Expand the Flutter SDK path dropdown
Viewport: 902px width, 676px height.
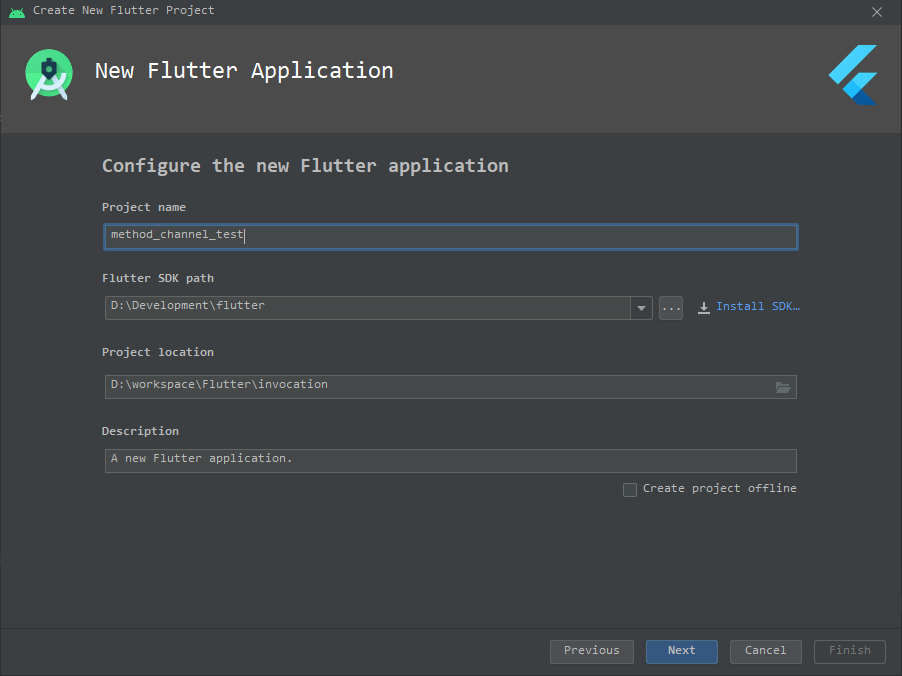tap(641, 308)
